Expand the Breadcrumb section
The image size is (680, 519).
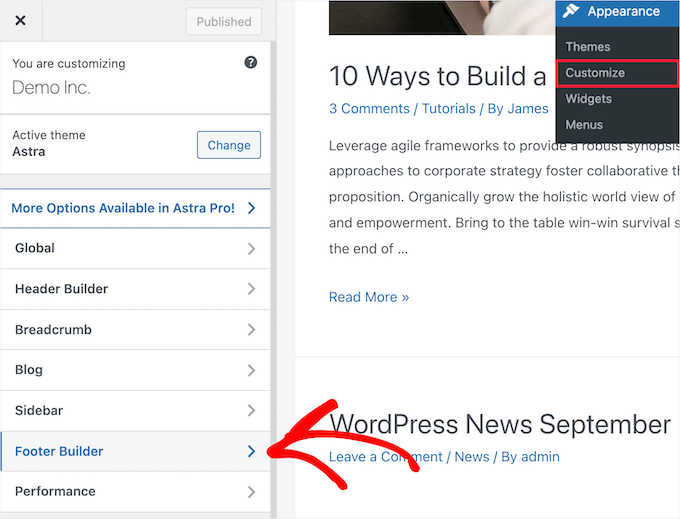point(135,329)
